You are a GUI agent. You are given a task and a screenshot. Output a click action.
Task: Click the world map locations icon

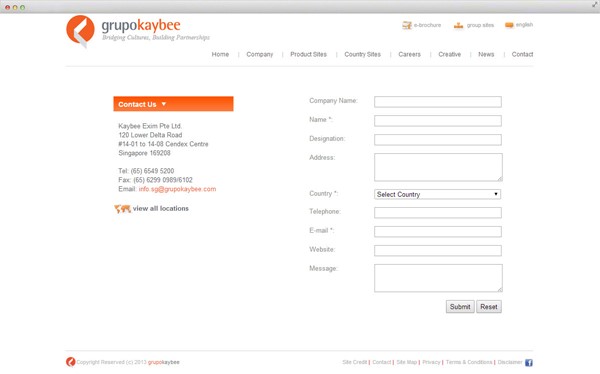(122, 209)
